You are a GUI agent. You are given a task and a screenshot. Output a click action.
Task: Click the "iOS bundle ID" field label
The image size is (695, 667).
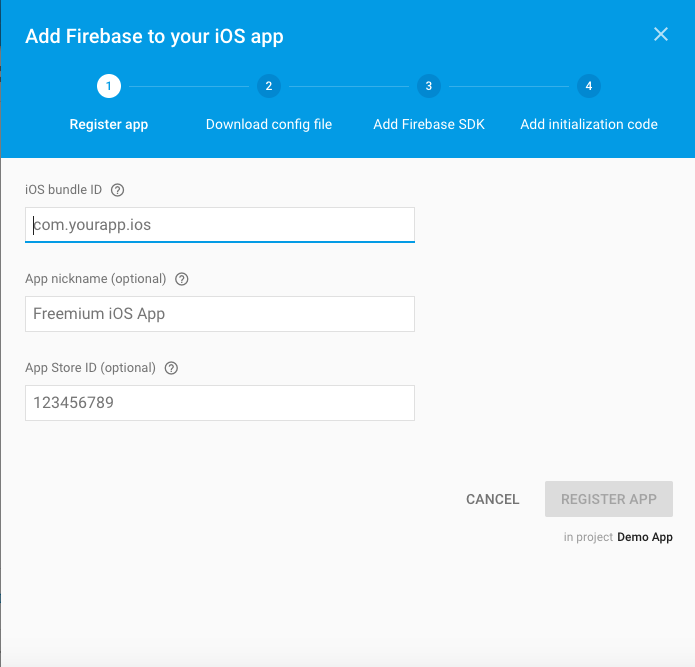pyautogui.click(x=63, y=190)
